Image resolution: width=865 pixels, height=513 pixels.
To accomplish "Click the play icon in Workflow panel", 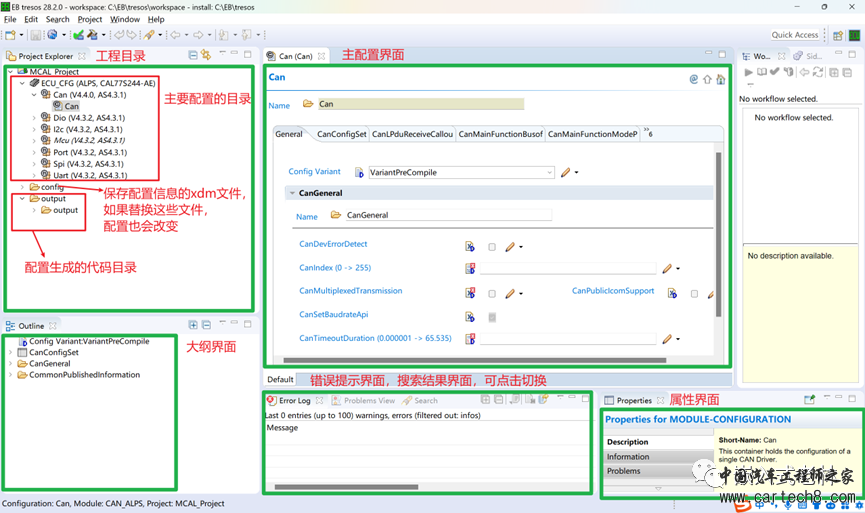I will pyautogui.click(x=748, y=72).
